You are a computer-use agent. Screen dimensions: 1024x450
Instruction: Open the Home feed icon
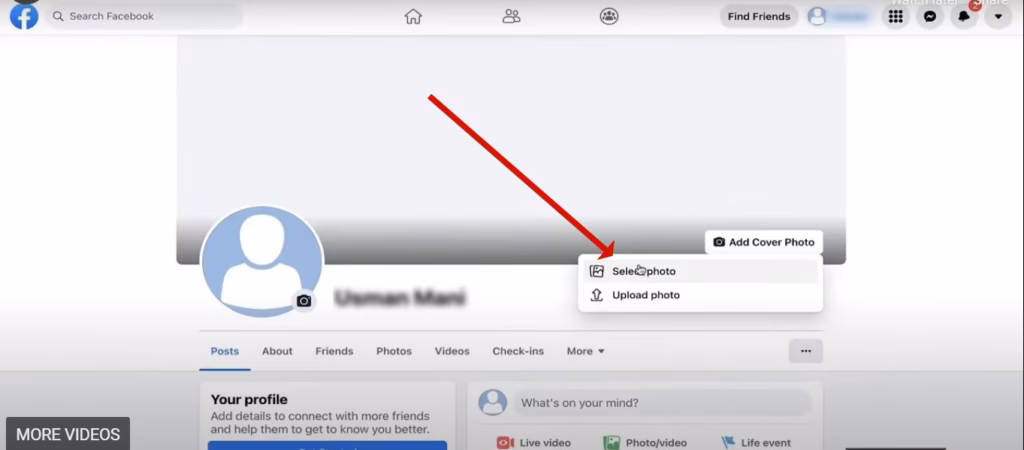(x=413, y=16)
